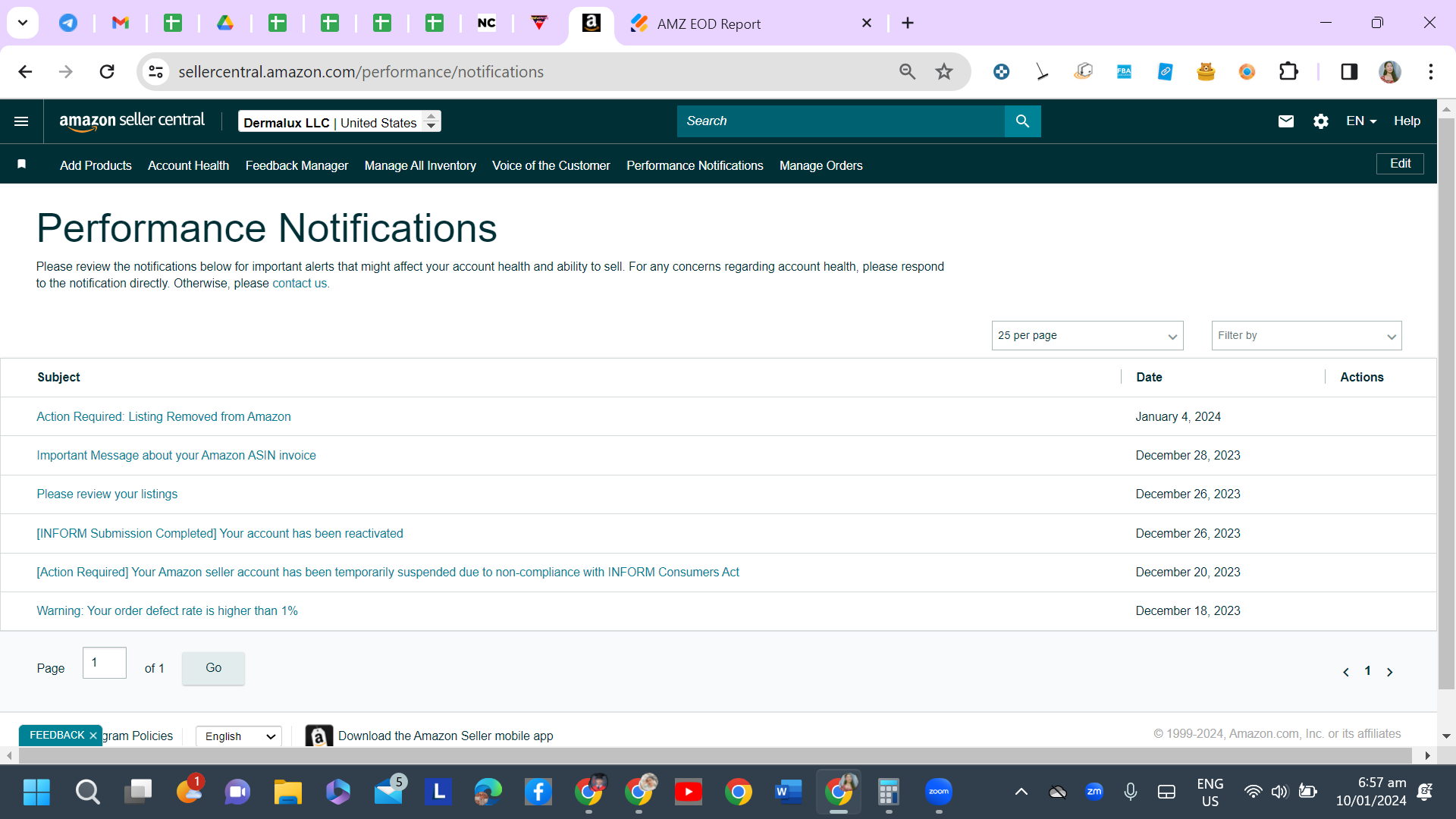Go to Manage Orders
The height and width of the screenshot is (819, 1456).
(x=821, y=165)
